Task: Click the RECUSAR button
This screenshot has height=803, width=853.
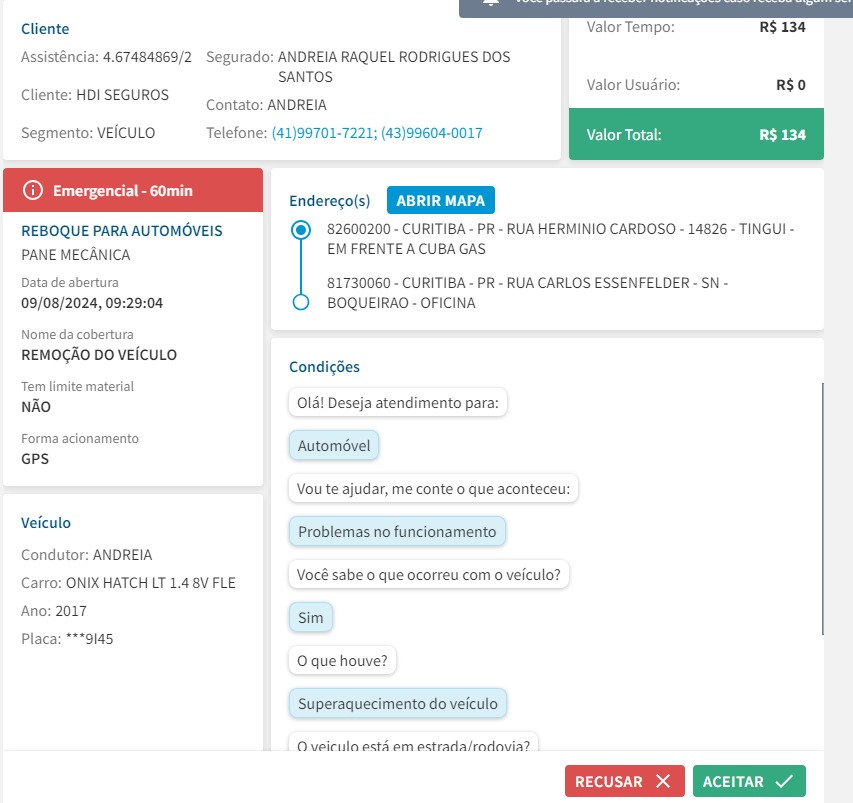Action: [x=624, y=781]
